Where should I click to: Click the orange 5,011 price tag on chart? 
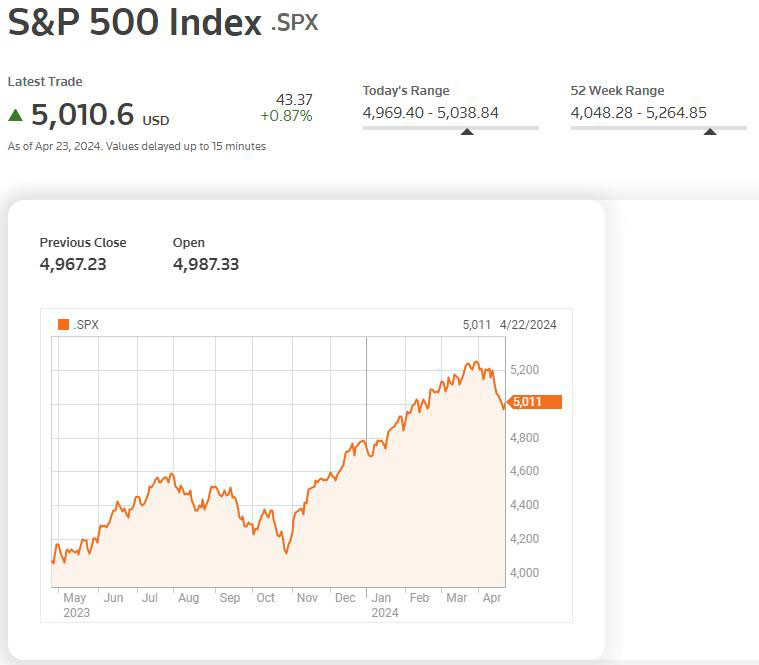point(535,402)
